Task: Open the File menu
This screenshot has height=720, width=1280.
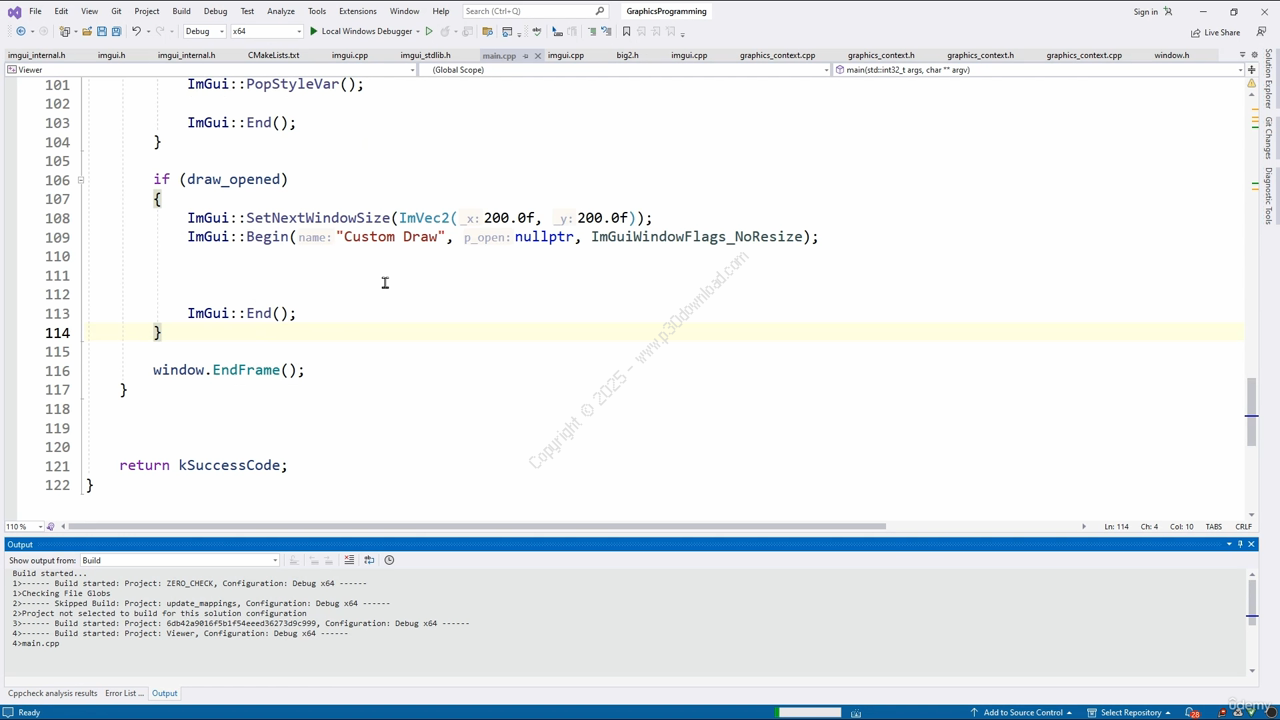Action: click(35, 11)
